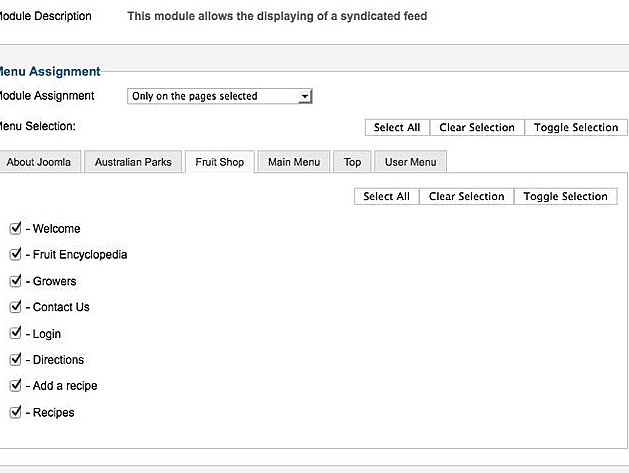
Task: Go to the User Menu tab
Action: click(x=410, y=162)
